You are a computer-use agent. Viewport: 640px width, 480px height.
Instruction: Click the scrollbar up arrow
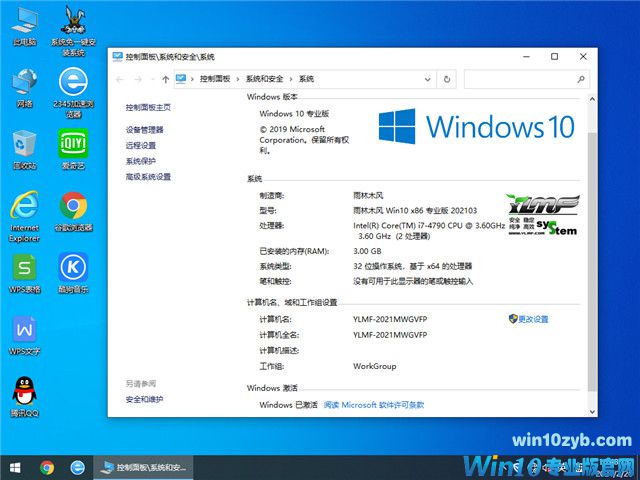click(x=592, y=99)
